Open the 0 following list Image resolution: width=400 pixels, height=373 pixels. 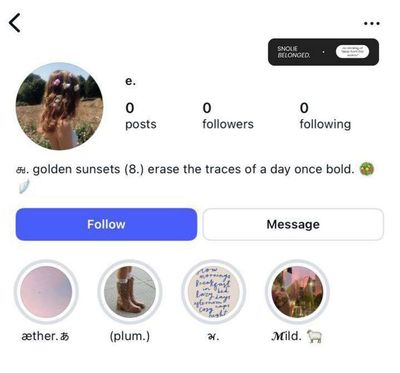click(x=325, y=116)
